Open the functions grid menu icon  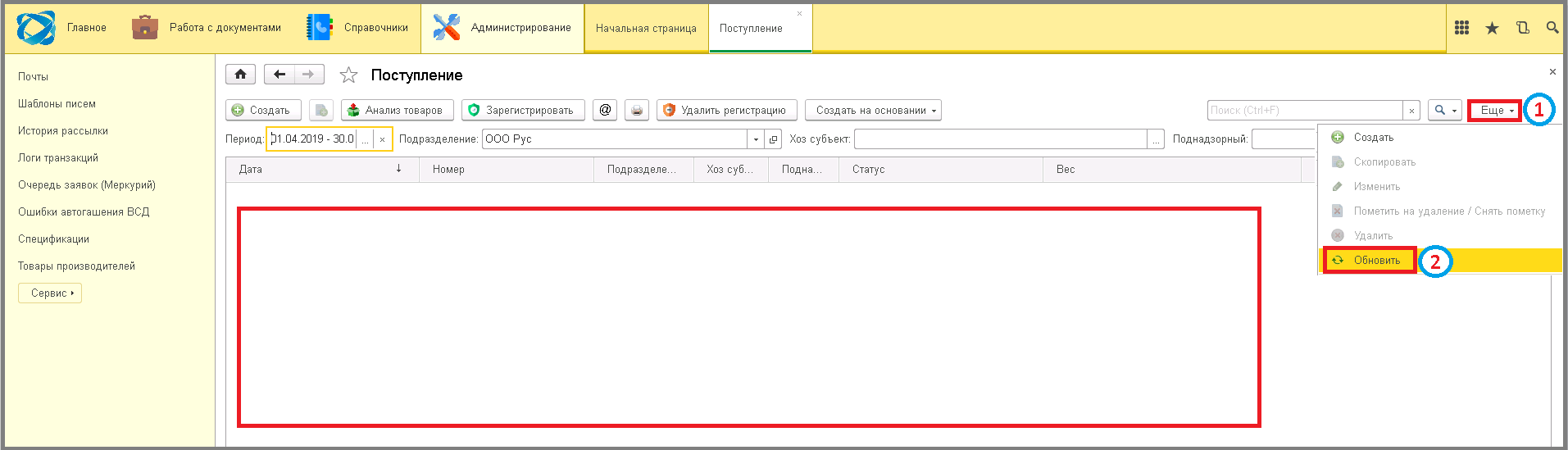click(1461, 28)
